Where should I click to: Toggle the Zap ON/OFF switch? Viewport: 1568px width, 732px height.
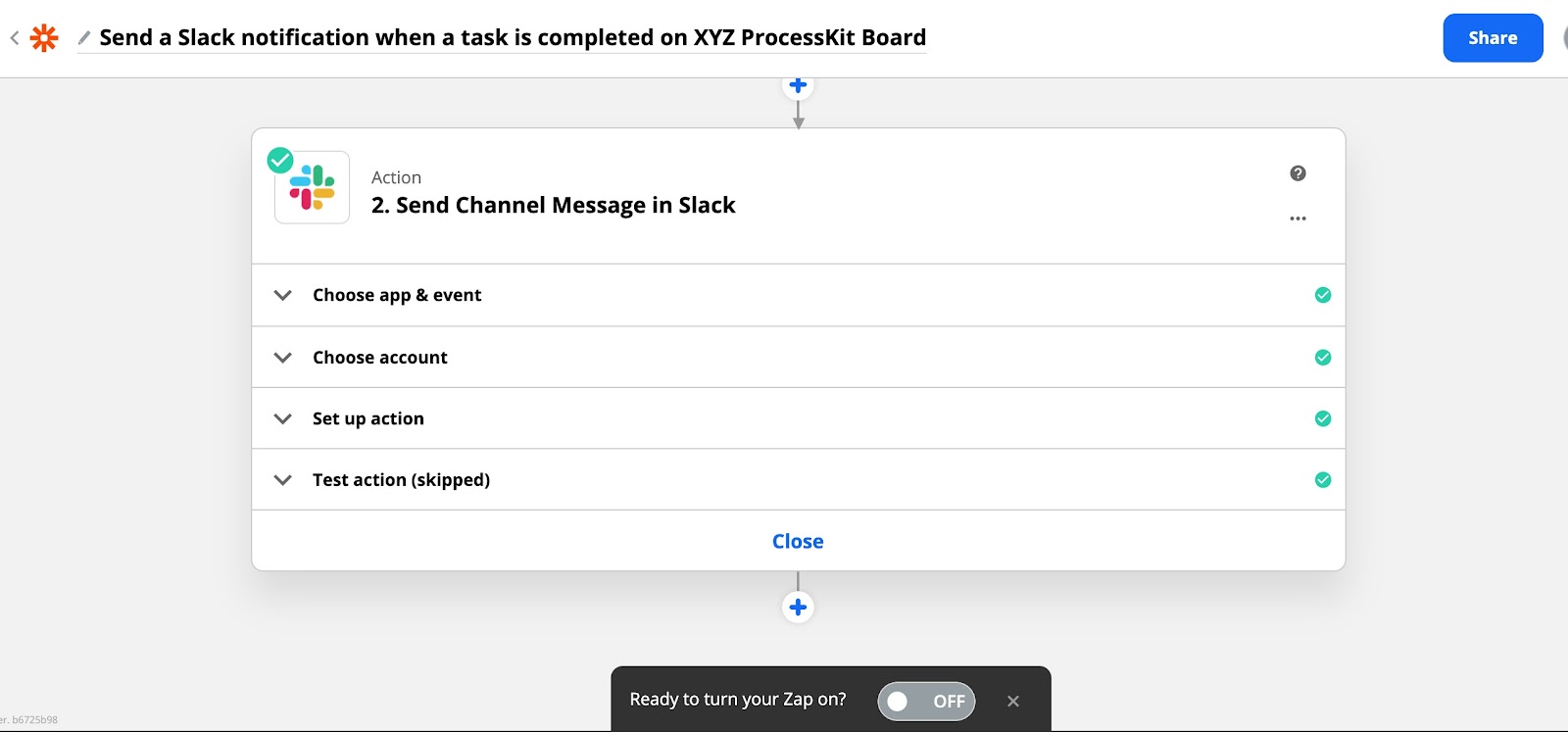(925, 701)
